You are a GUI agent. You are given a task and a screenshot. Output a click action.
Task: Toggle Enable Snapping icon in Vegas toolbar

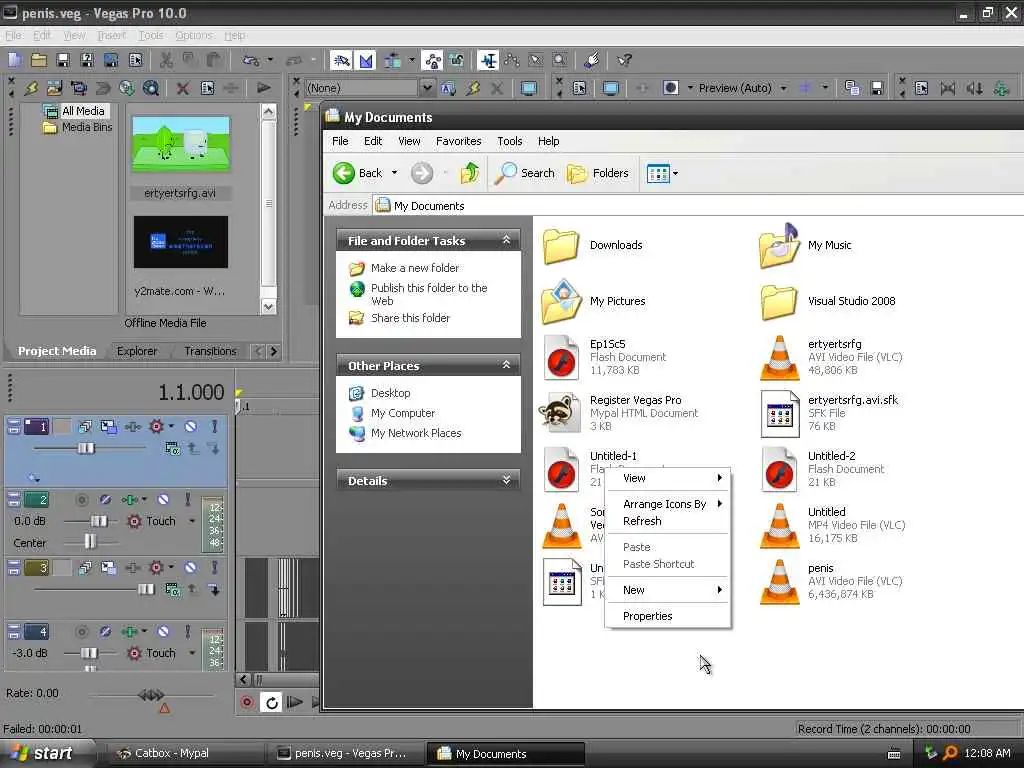pyautogui.click(x=340, y=61)
